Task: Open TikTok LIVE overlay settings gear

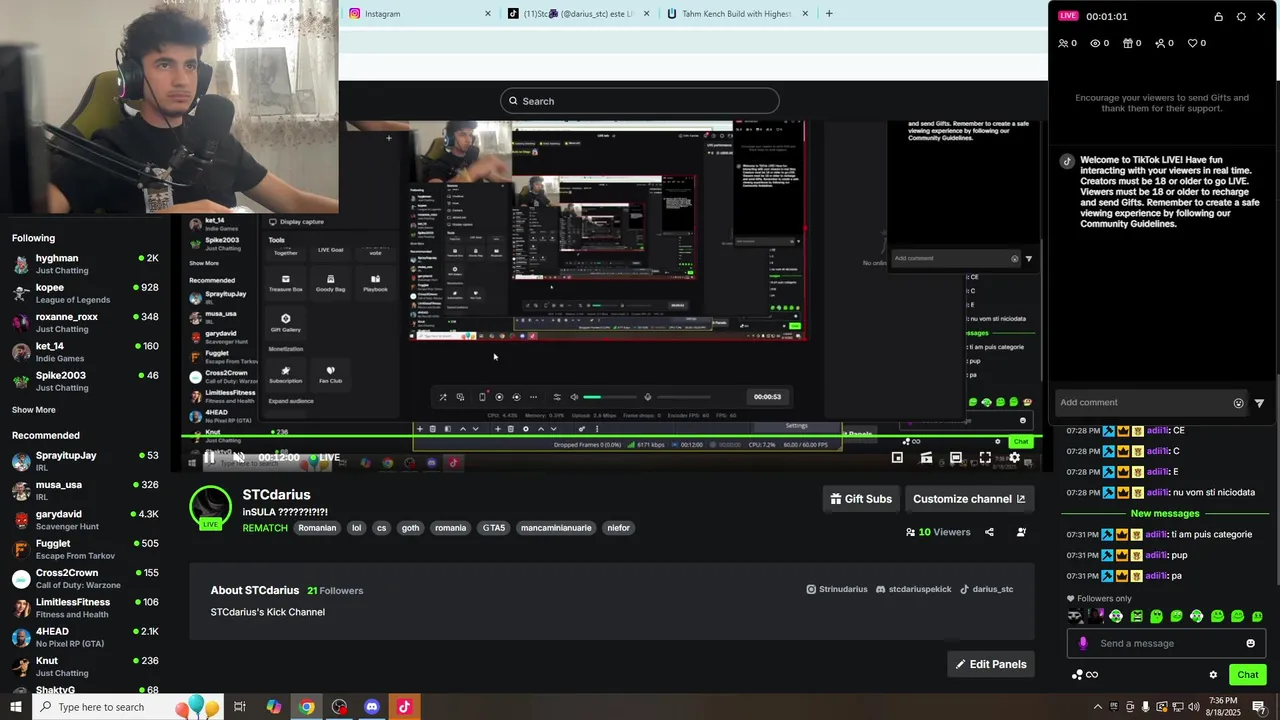Action: pos(1241,16)
